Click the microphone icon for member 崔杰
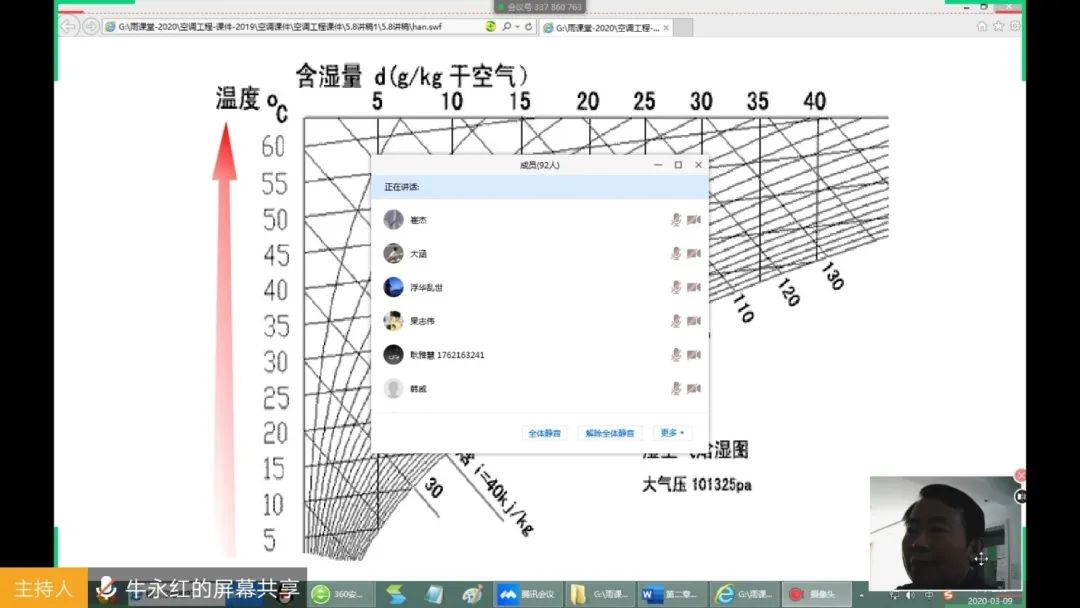Viewport: 1080px width, 608px height. (676, 220)
